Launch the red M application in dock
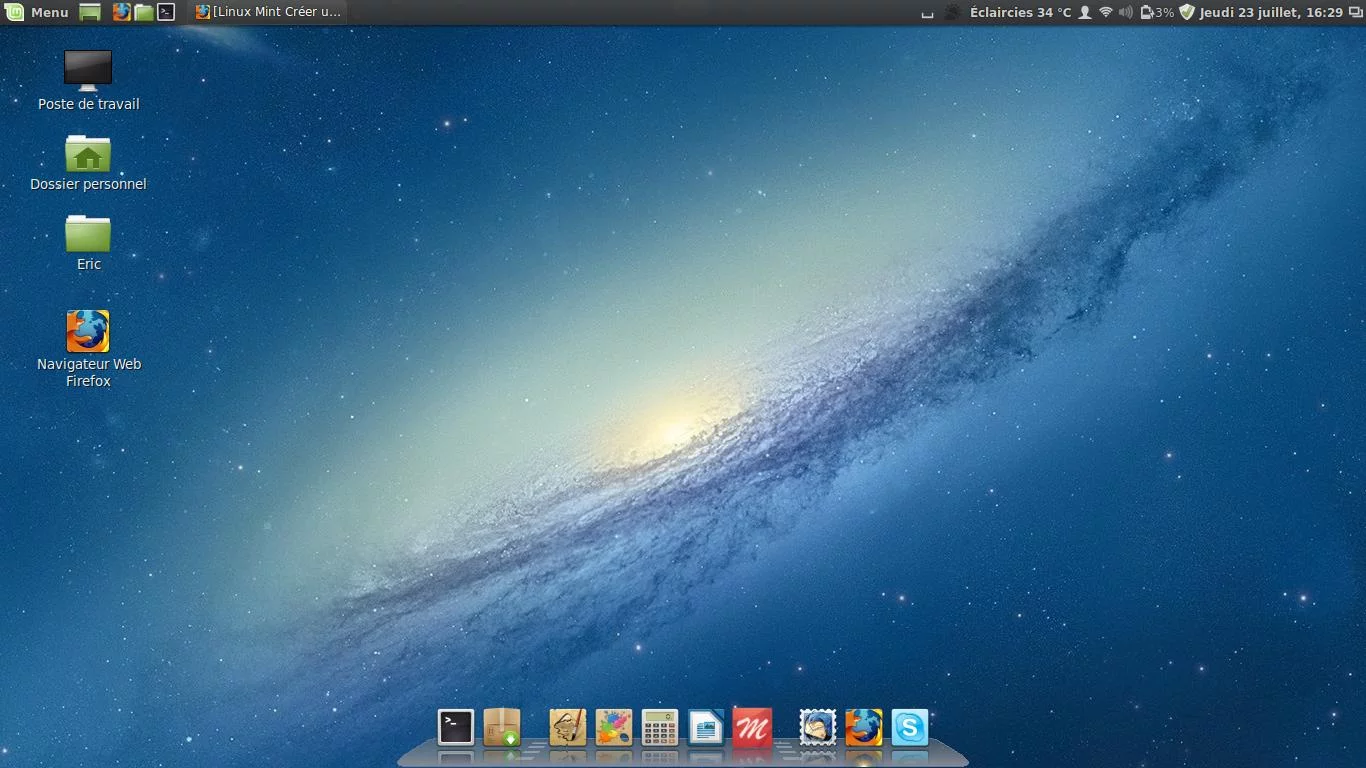 click(x=752, y=727)
